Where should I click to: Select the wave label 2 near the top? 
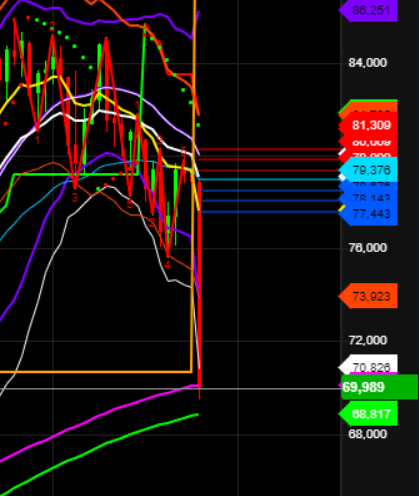pyautogui.click(x=52, y=27)
